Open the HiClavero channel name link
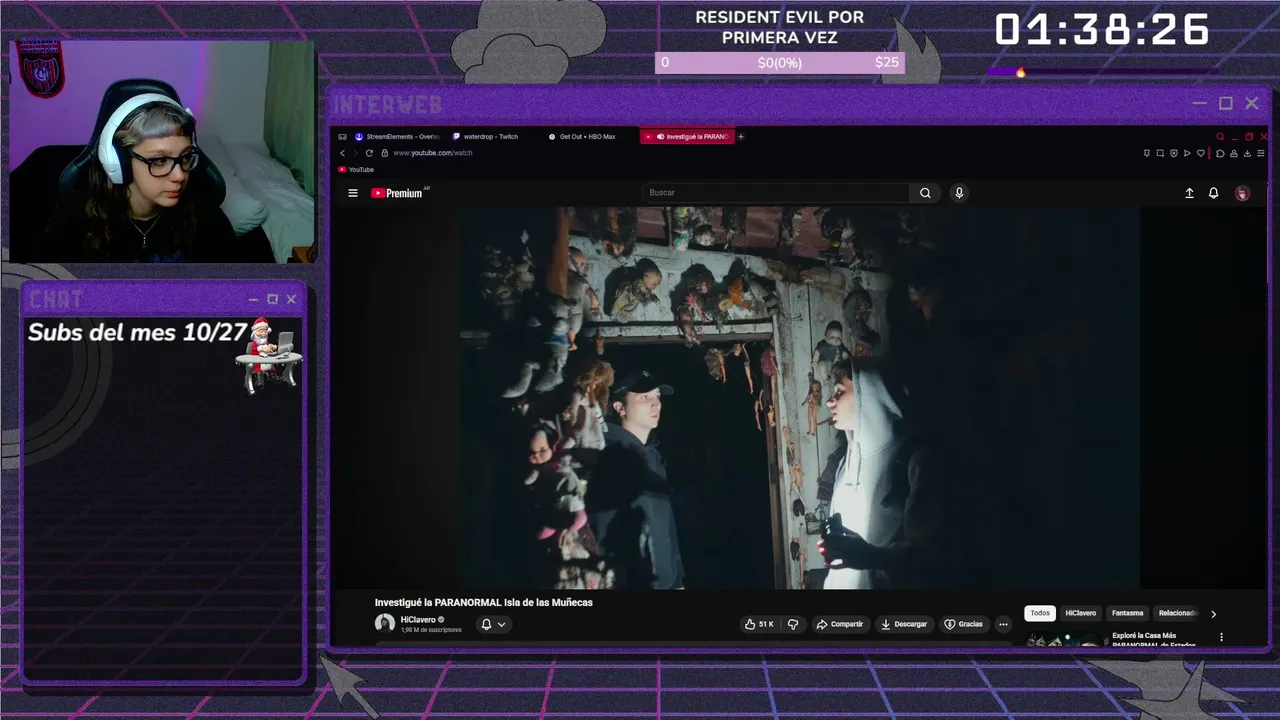1280x720 pixels. (418, 620)
